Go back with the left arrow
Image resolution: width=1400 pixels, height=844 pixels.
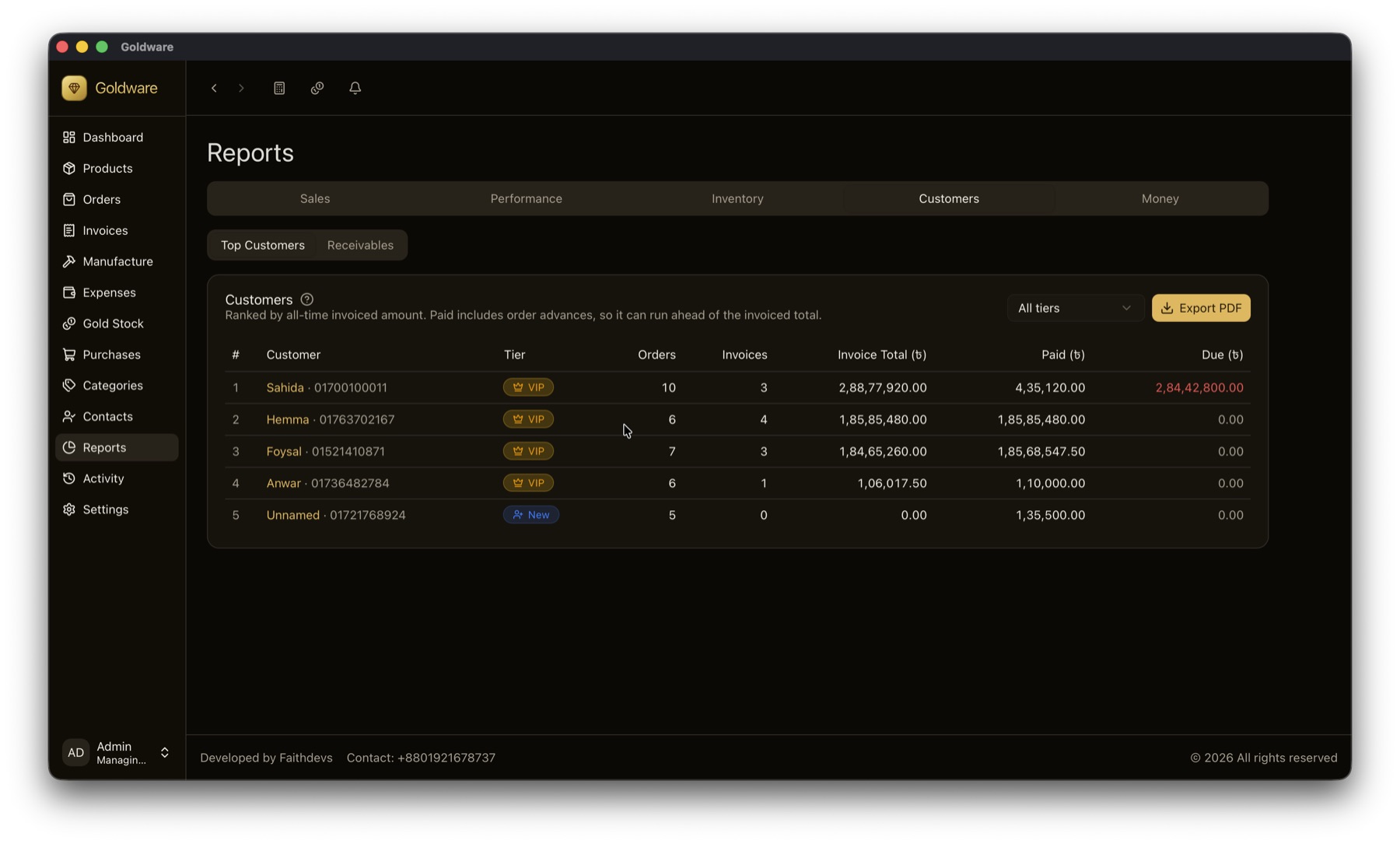pos(214,88)
